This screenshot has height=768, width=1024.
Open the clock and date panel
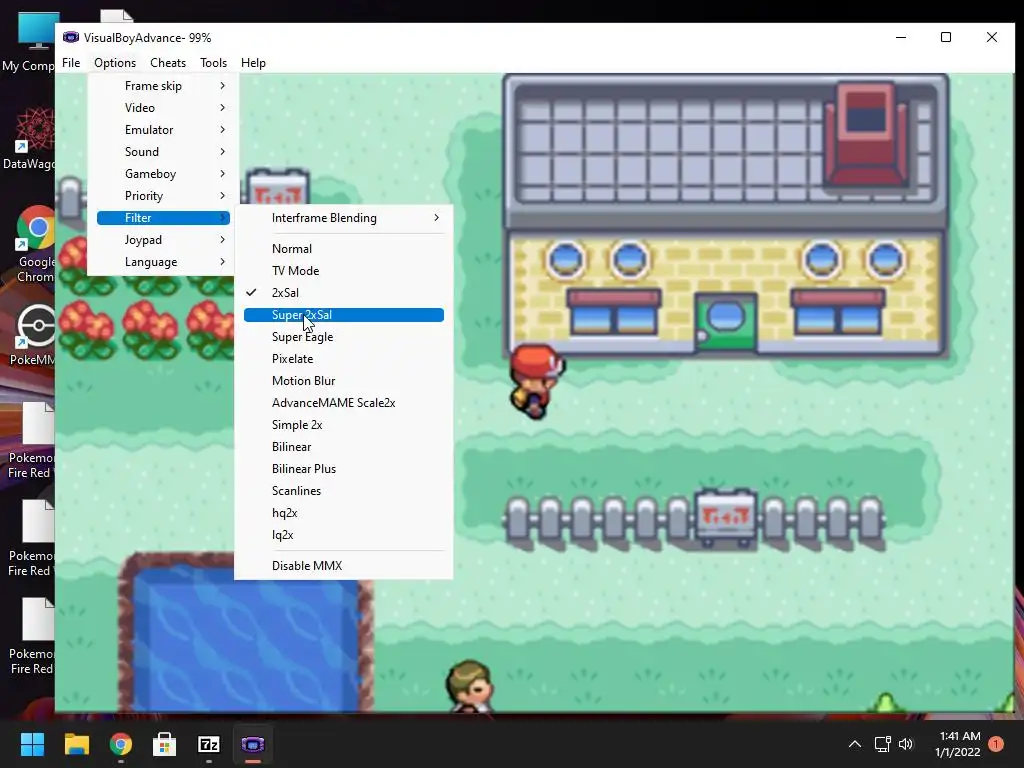[957, 744]
